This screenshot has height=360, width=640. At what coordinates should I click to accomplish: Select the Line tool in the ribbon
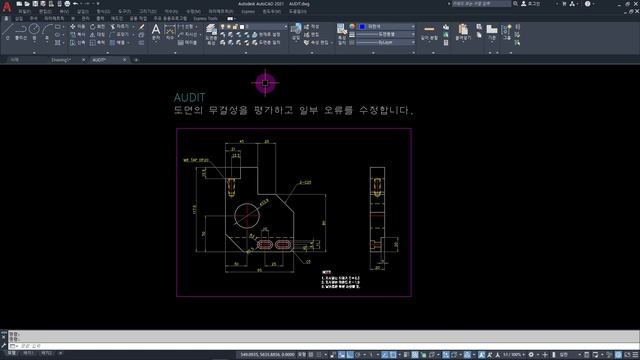8,32
